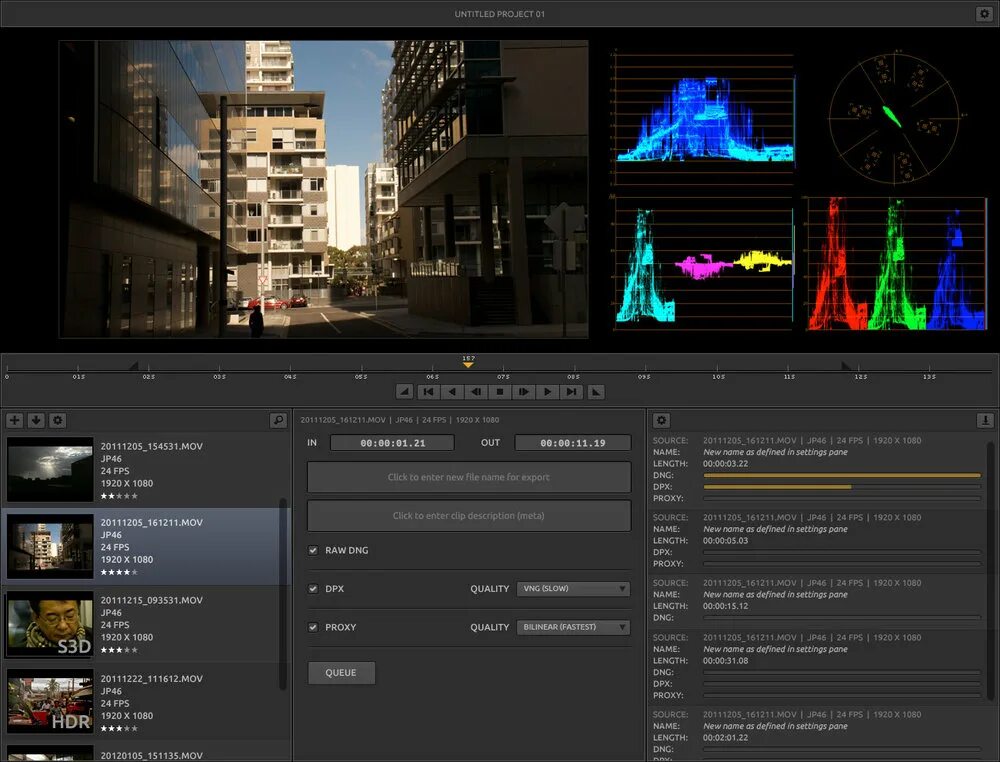Image resolution: width=1000 pixels, height=762 pixels.
Task: Jump to the clip start
Action: [429, 392]
